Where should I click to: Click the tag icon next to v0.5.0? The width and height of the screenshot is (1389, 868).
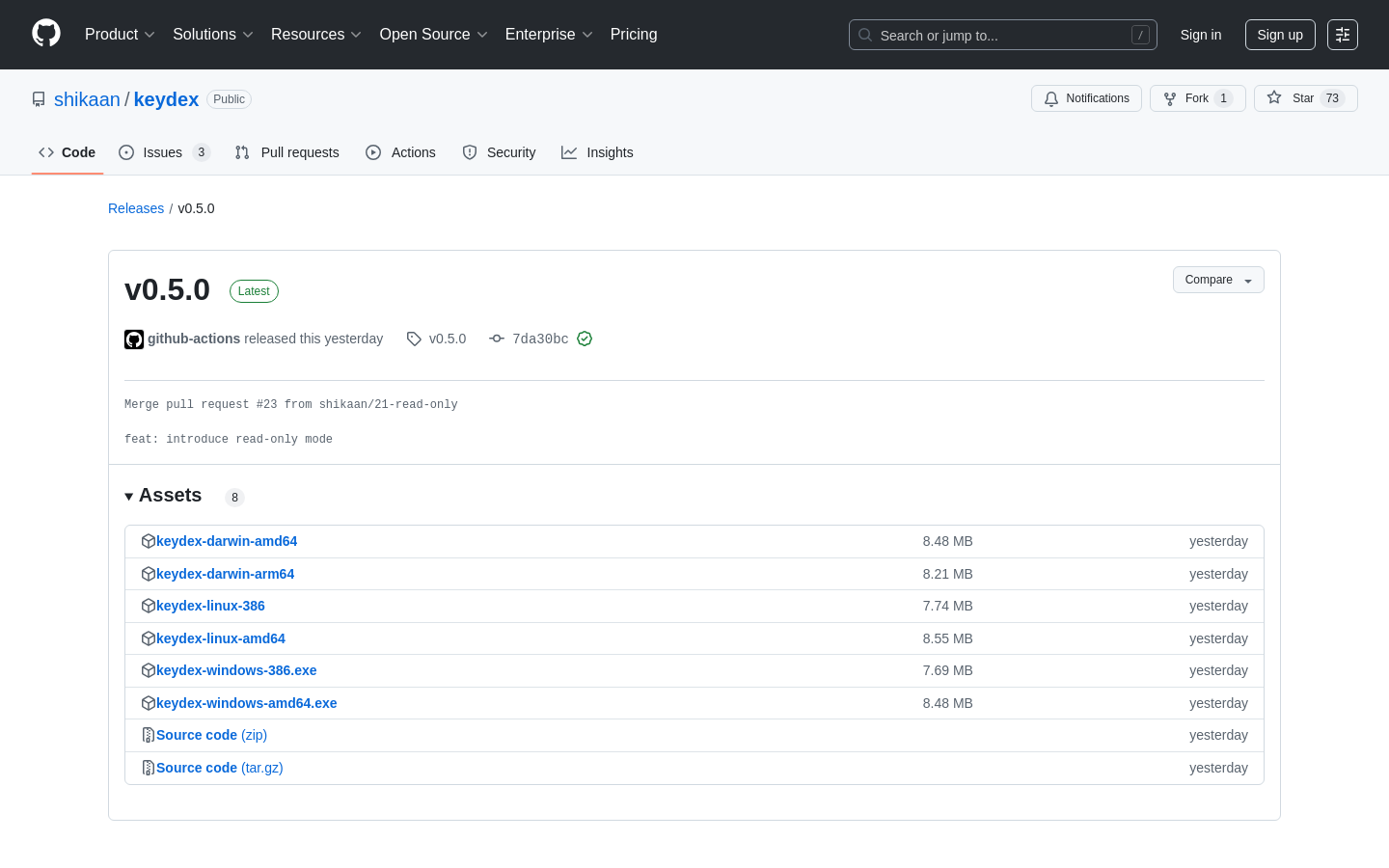(x=414, y=339)
